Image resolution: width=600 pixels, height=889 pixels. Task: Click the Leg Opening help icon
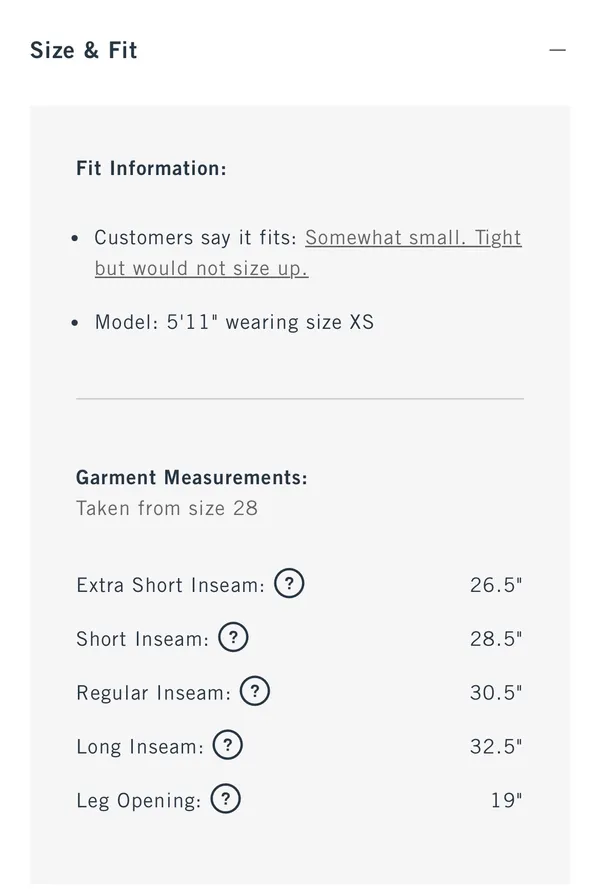click(x=226, y=799)
